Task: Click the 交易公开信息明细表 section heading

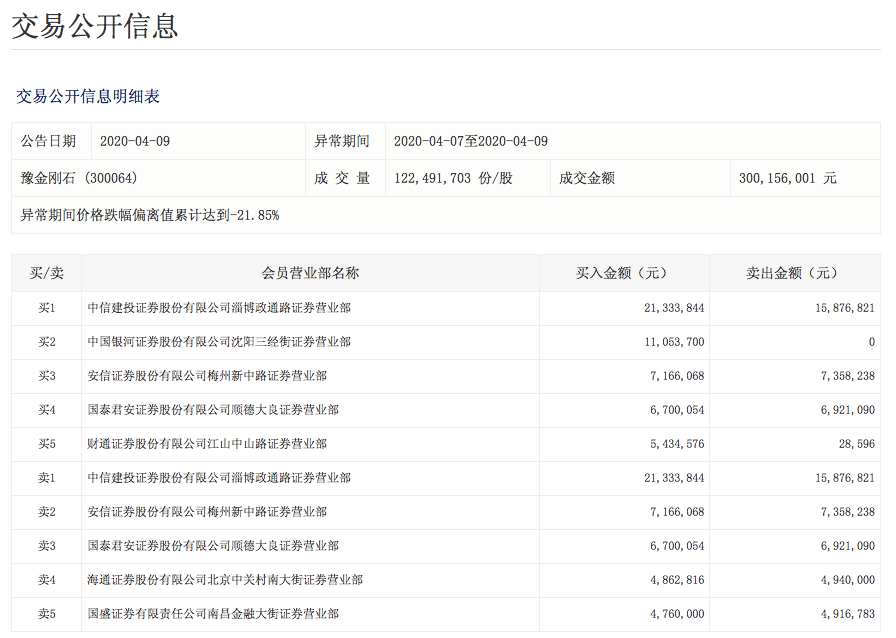Action: tap(88, 97)
